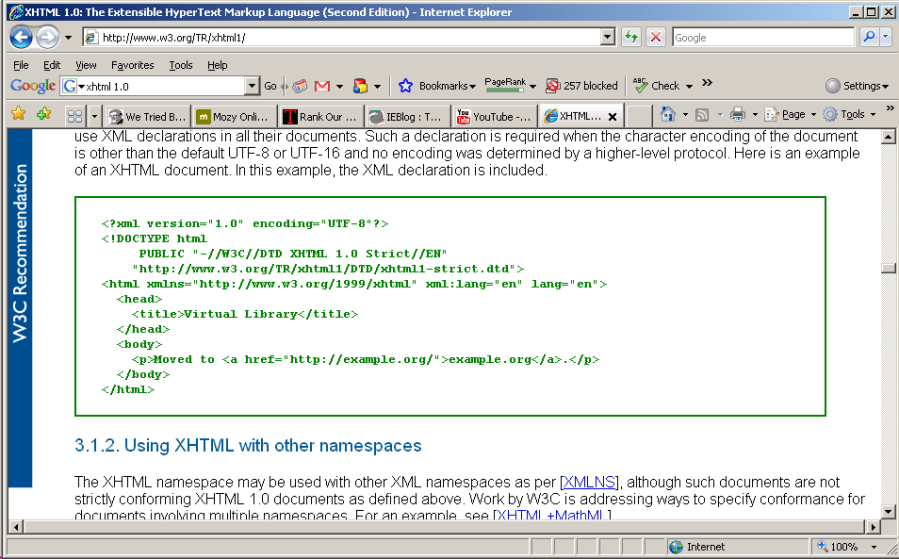Switch to the YouTube tab
The image size is (899, 559).
tap(494, 116)
